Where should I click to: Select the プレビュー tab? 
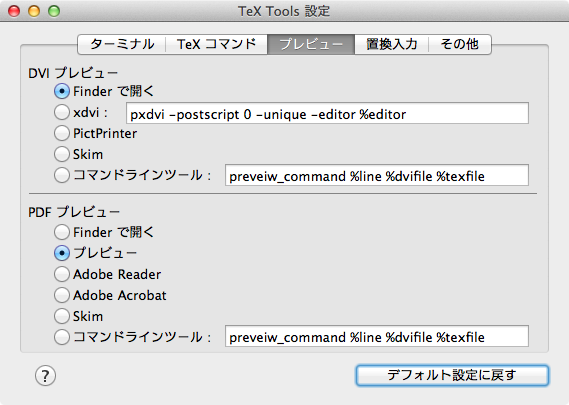311,44
